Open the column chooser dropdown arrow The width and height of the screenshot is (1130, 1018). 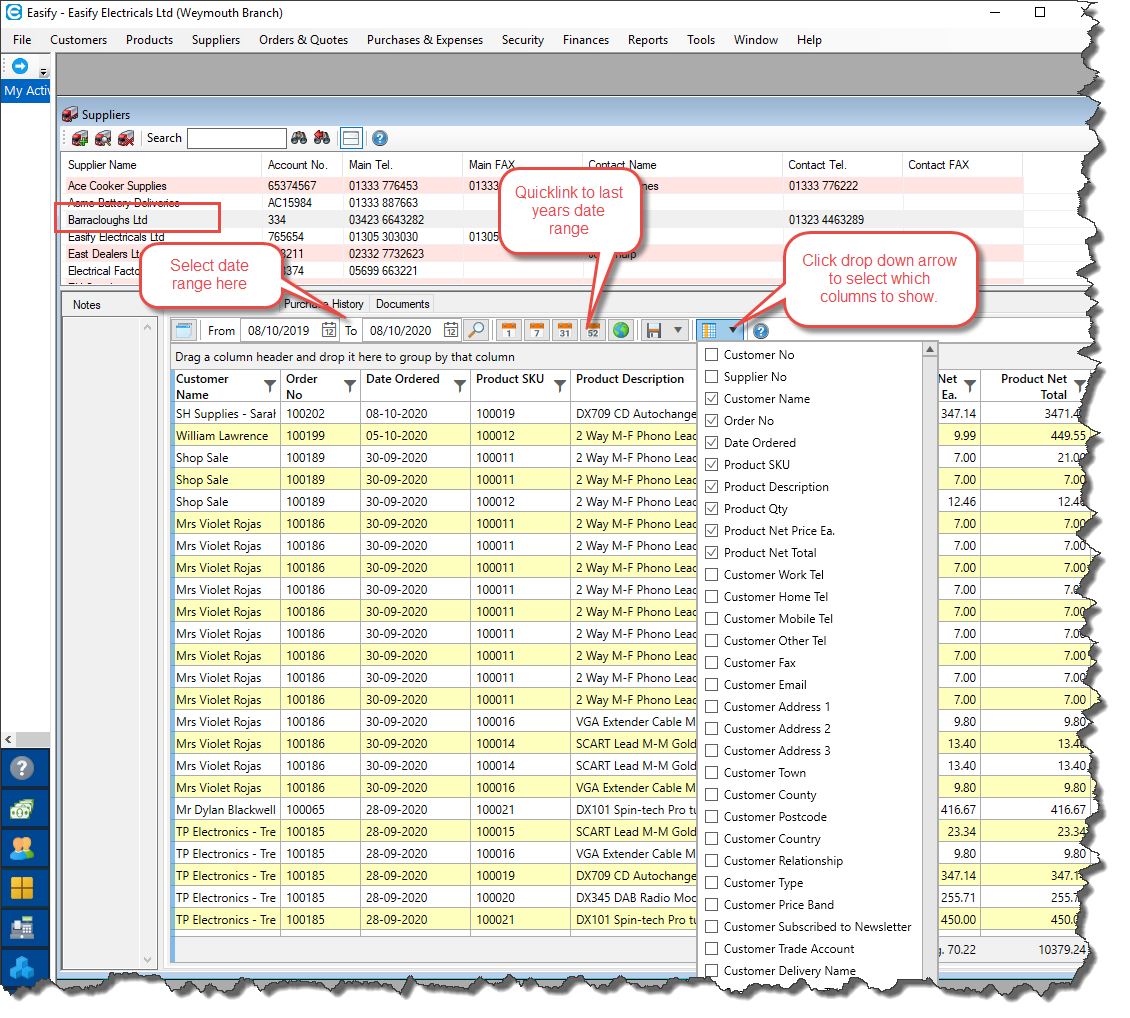(x=733, y=330)
